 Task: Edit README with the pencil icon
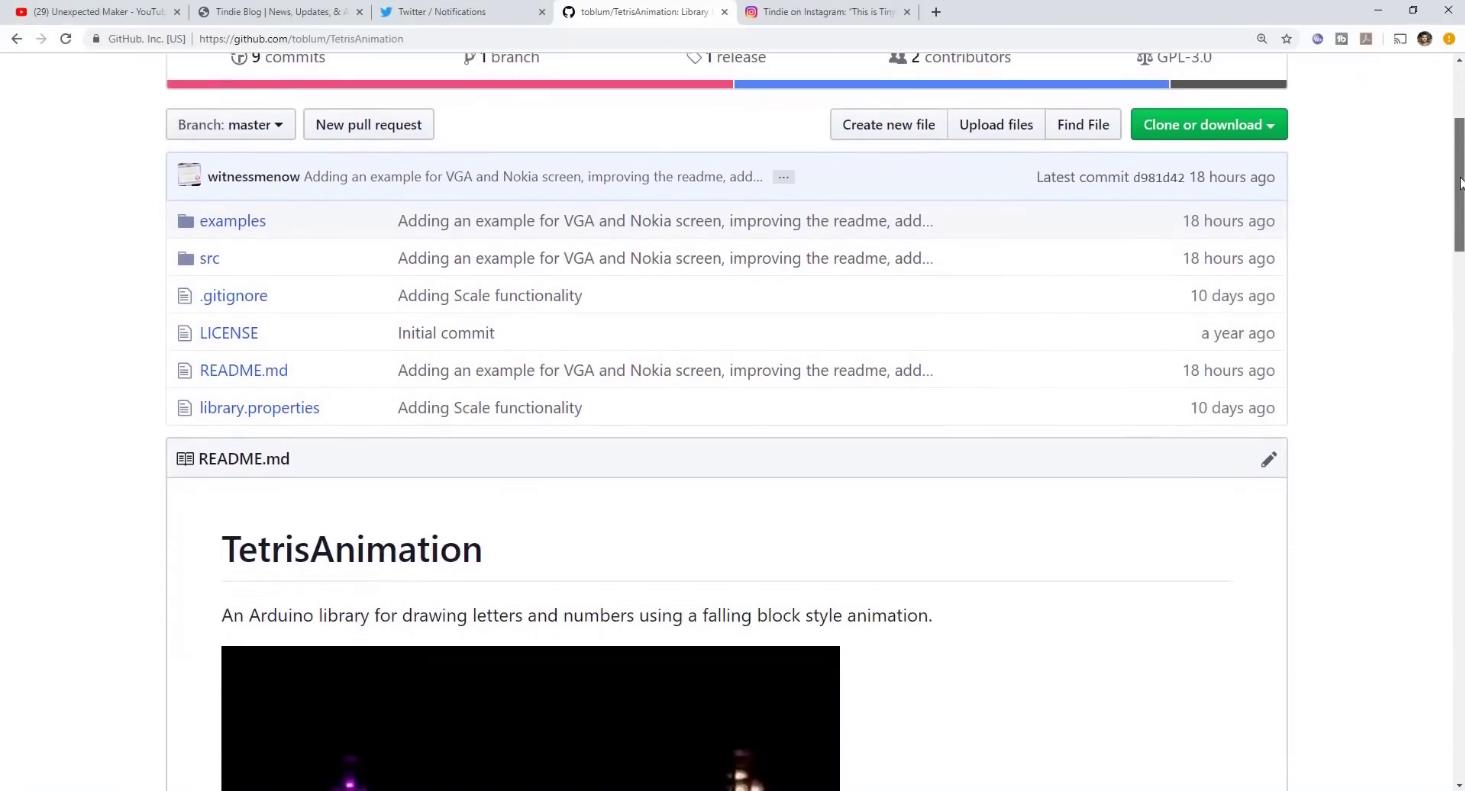tap(1269, 459)
